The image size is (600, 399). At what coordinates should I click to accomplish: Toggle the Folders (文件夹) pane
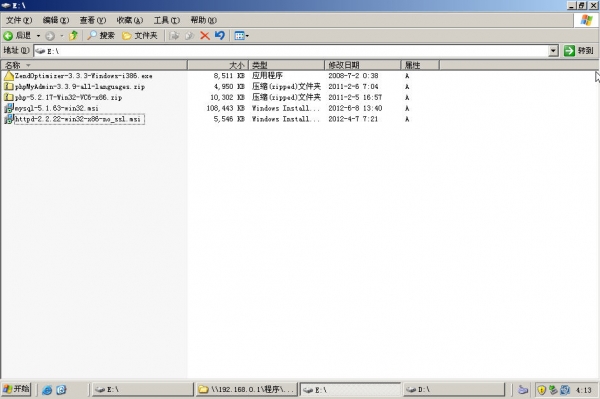[x=140, y=36]
